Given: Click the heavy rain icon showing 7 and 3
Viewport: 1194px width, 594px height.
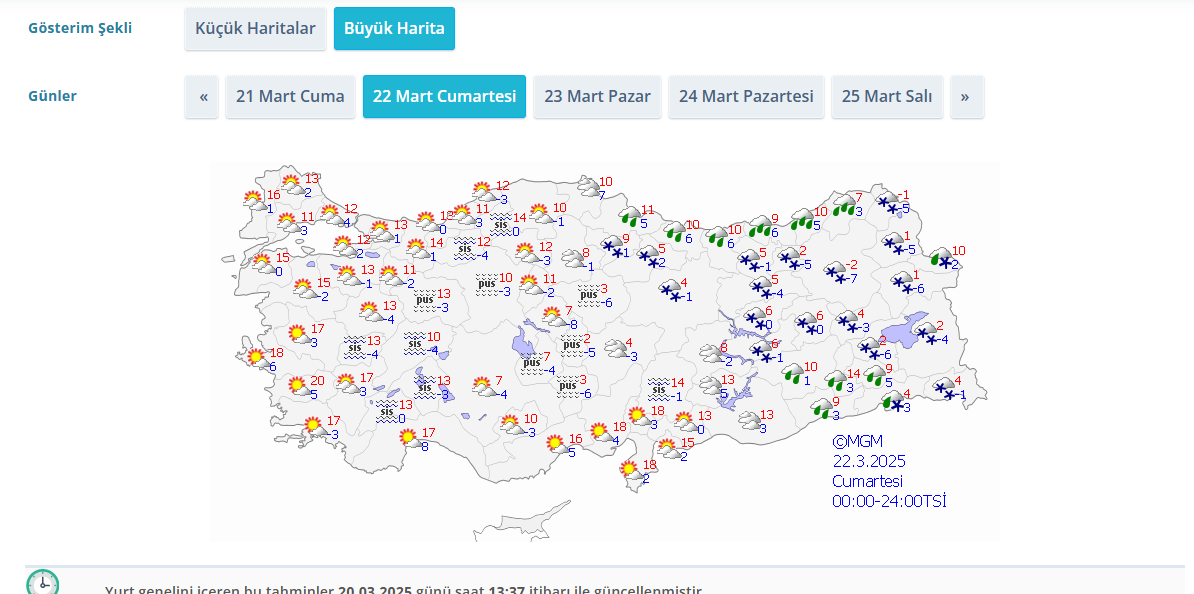Looking at the screenshot, I should 844,206.
